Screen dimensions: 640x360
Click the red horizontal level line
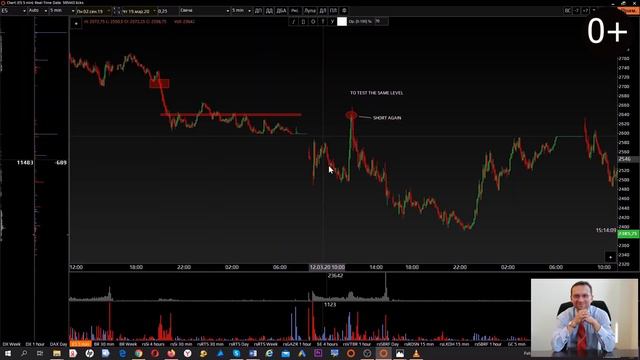pyautogui.click(x=231, y=115)
